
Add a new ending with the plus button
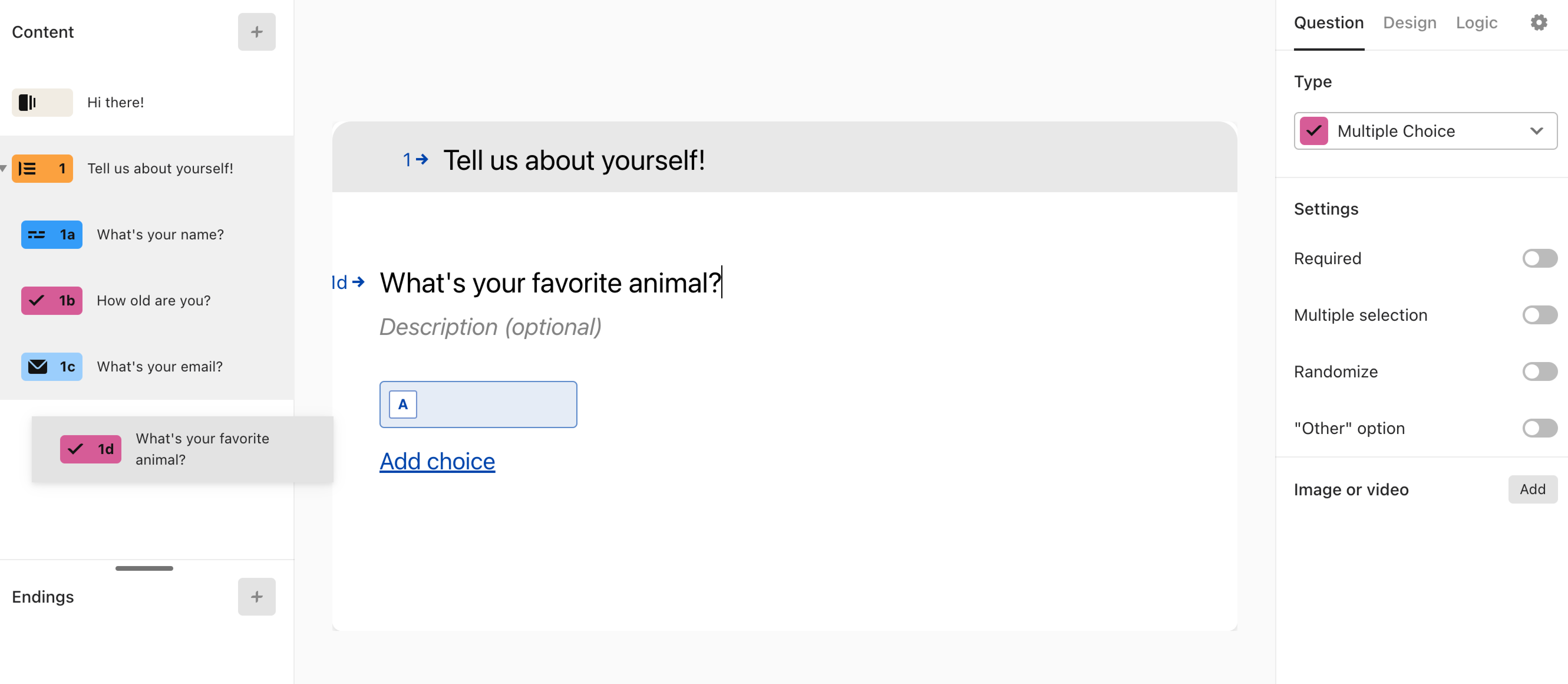tap(256, 597)
